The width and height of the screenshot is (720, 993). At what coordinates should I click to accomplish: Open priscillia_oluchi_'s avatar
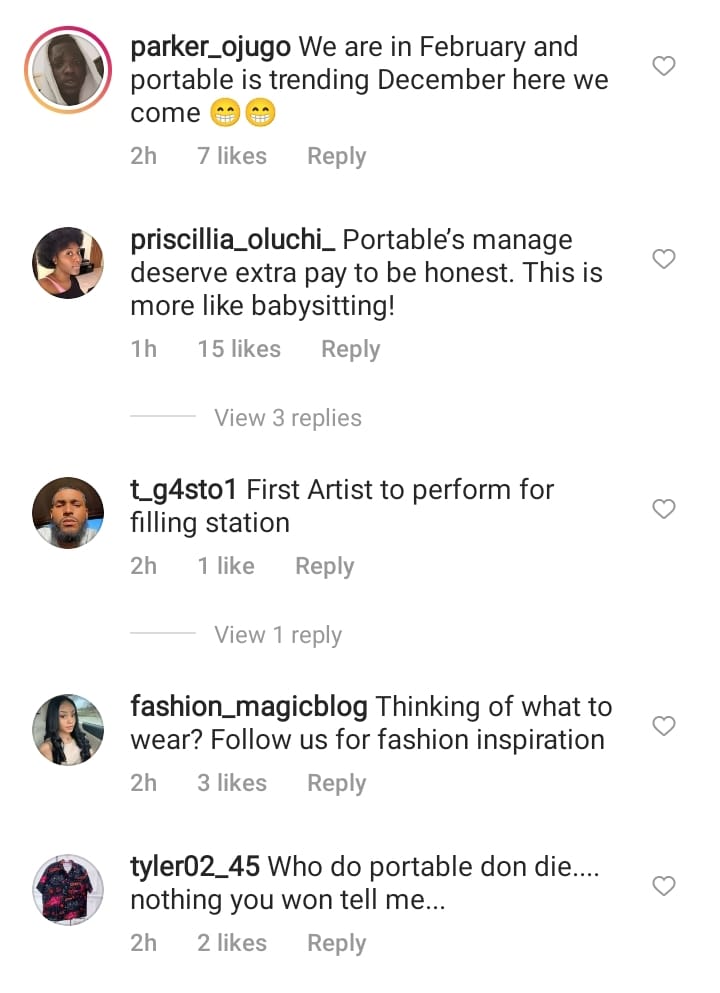pos(68,262)
